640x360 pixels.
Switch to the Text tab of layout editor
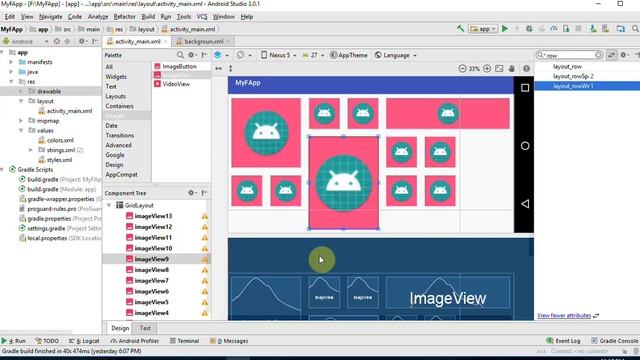click(x=145, y=328)
